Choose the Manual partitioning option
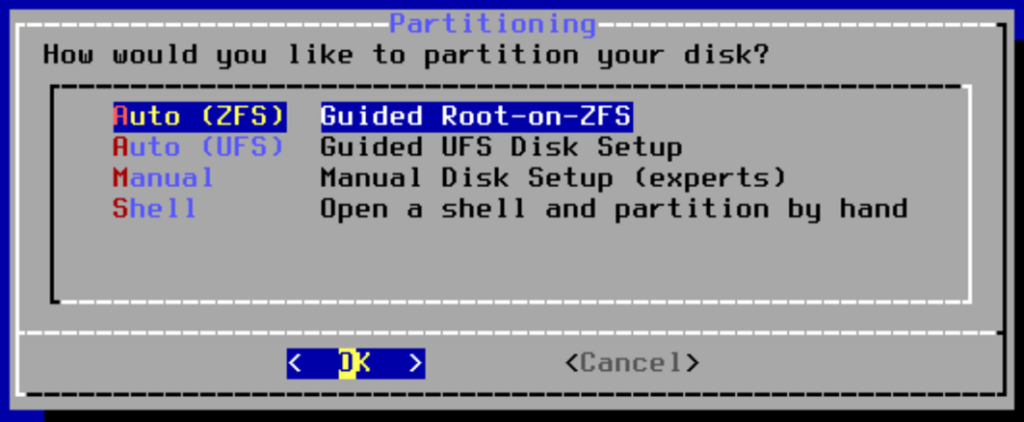Image resolution: width=1024 pixels, height=422 pixels. pos(164,178)
